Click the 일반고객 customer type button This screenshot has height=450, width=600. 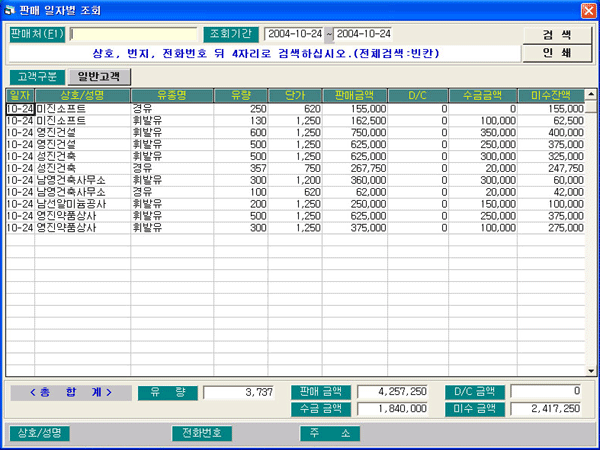[99, 77]
